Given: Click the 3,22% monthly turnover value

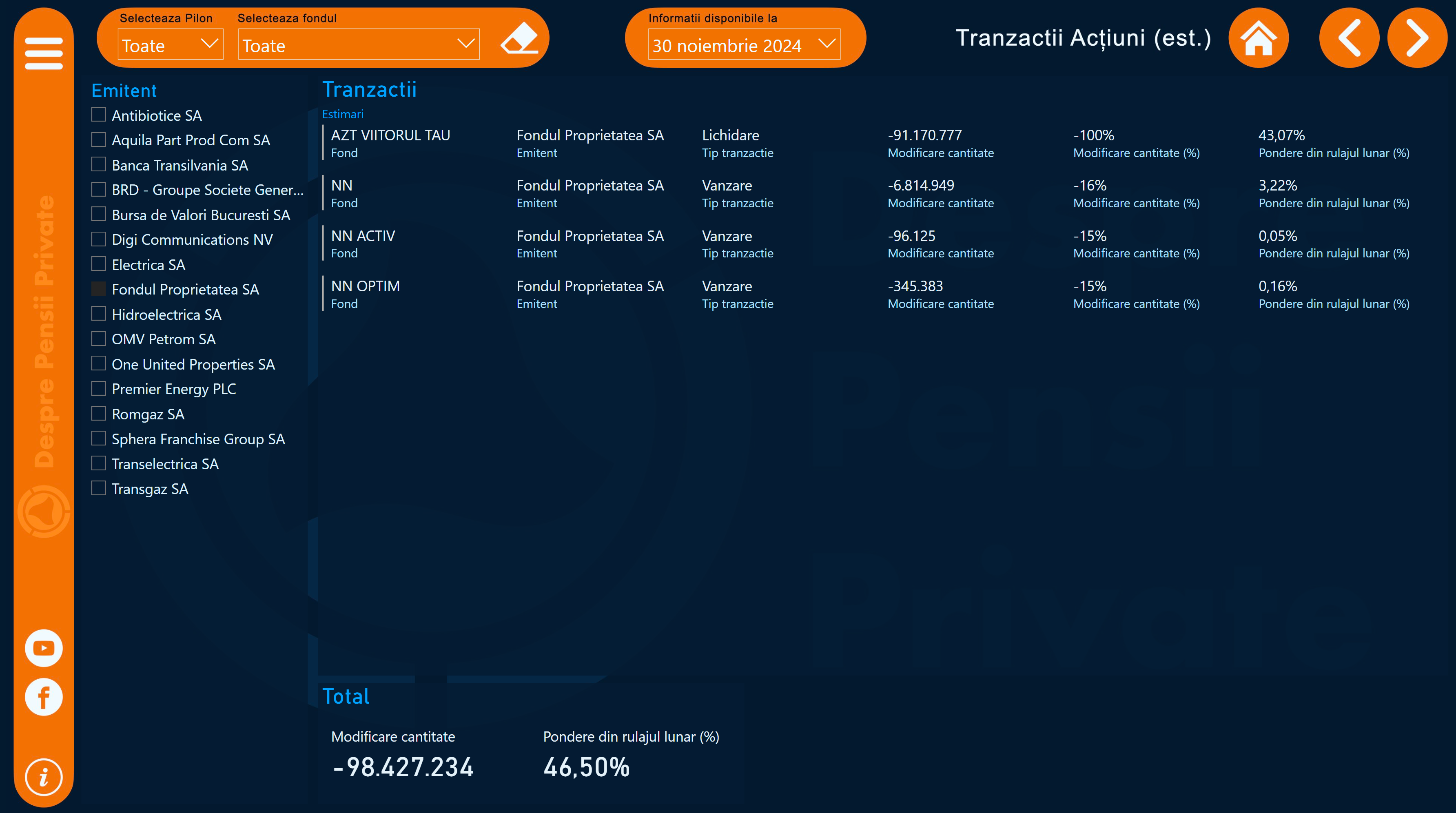Looking at the screenshot, I should [1277, 186].
